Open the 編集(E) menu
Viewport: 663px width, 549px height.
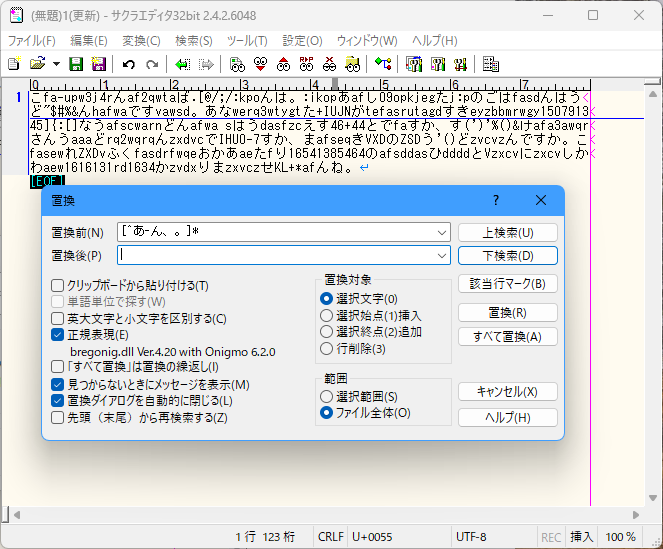[x=89, y=41]
